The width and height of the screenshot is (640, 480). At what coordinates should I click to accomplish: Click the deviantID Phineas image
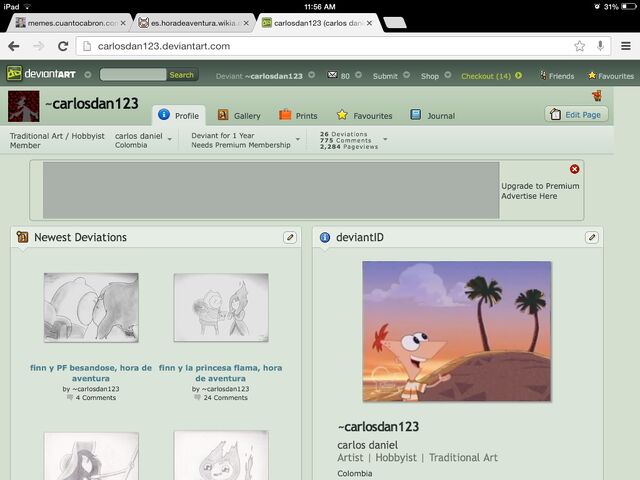click(457, 331)
